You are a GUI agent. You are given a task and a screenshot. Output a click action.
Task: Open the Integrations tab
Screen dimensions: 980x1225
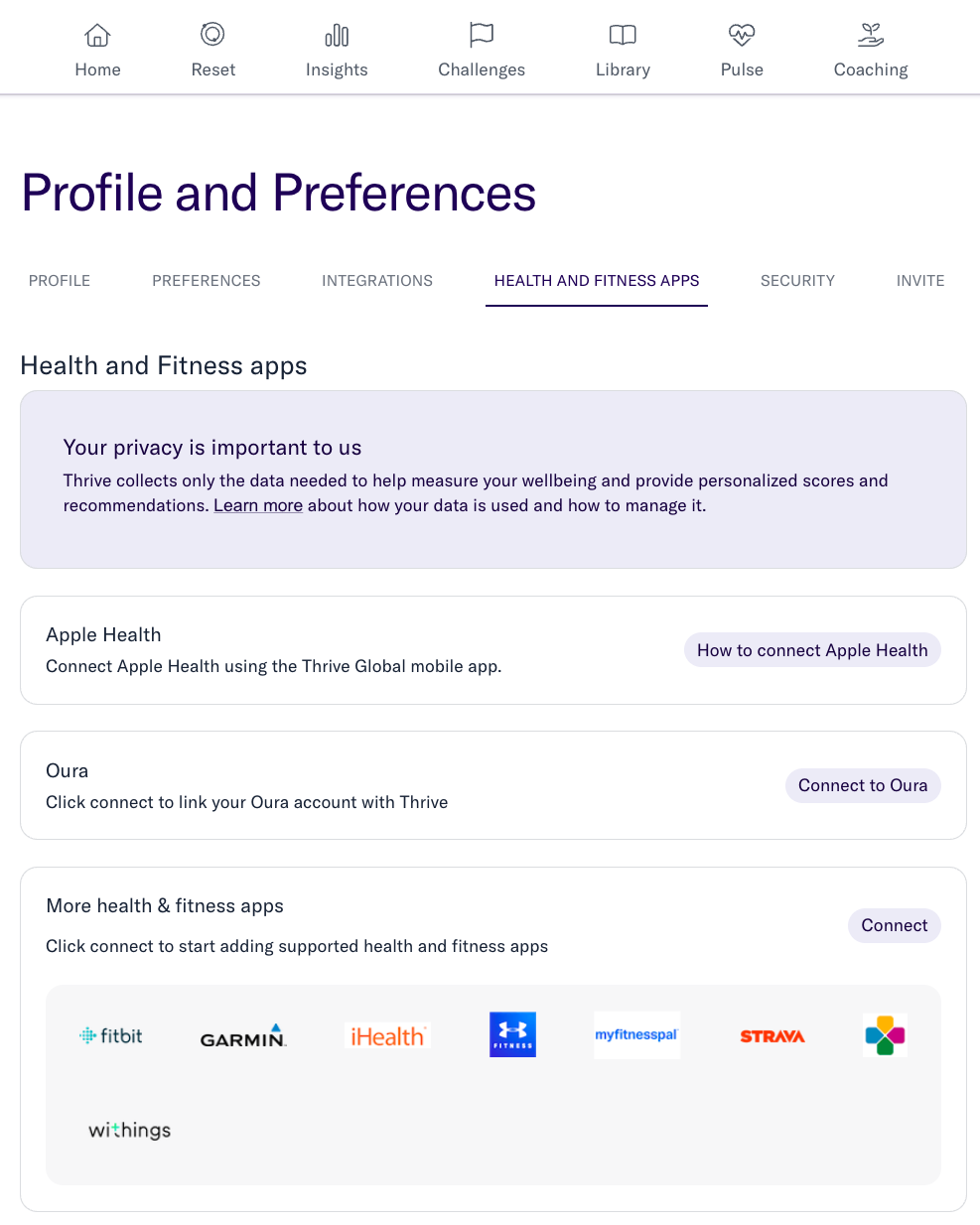377,281
